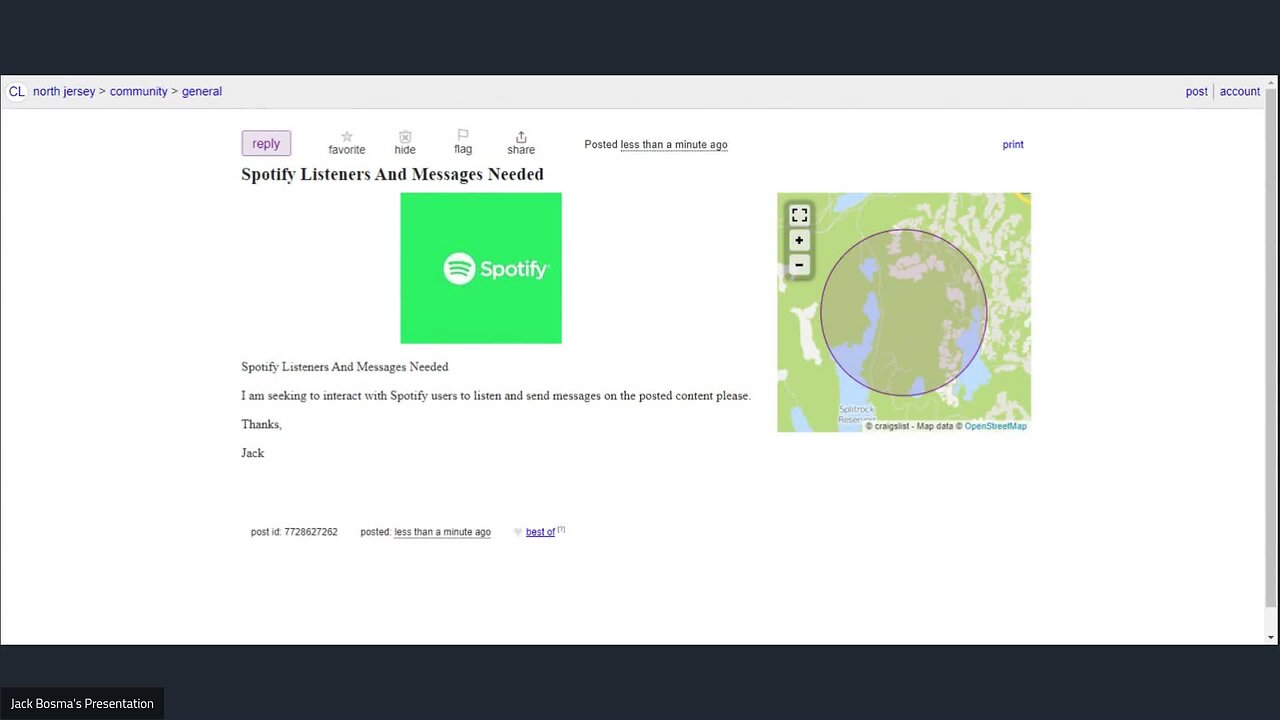Go to the community breadcrumb link
The image size is (1280, 720).
point(139,91)
